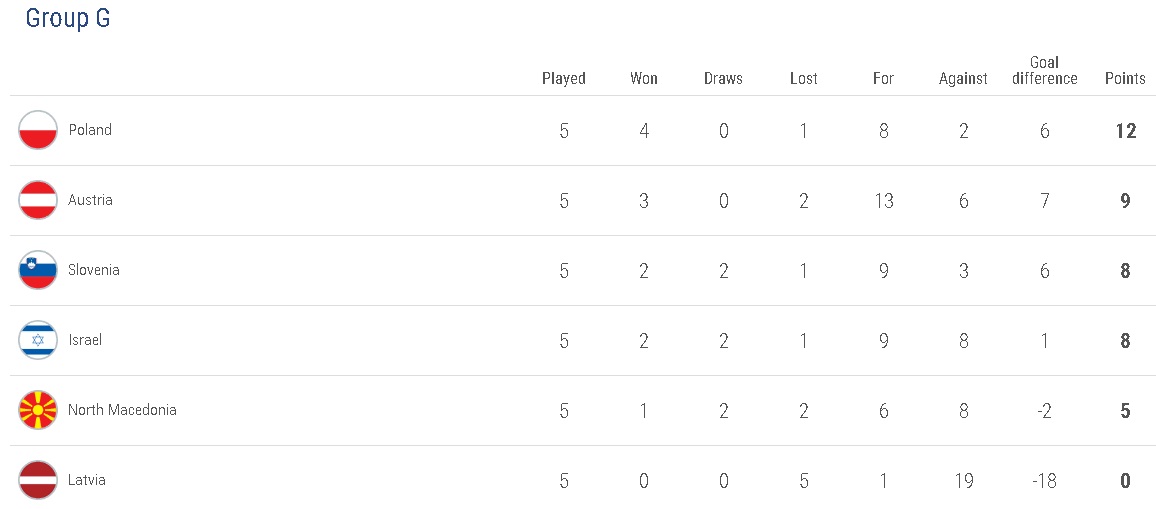1156x509 pixels.
Task: Click the Slovenia flag icon
Action: coord(38,270)
